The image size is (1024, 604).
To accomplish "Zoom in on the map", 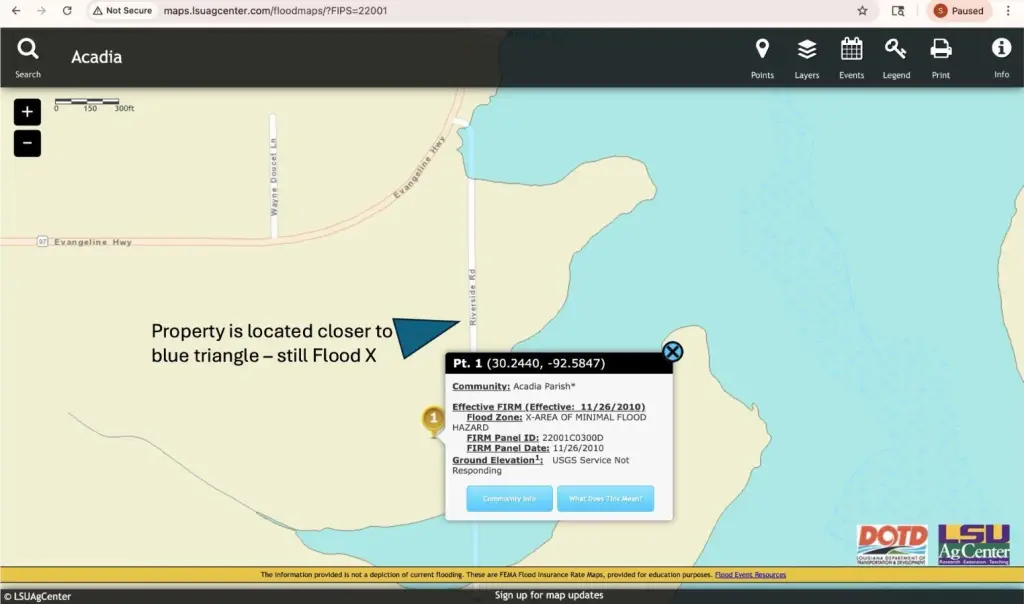I will tap(27, 112).
